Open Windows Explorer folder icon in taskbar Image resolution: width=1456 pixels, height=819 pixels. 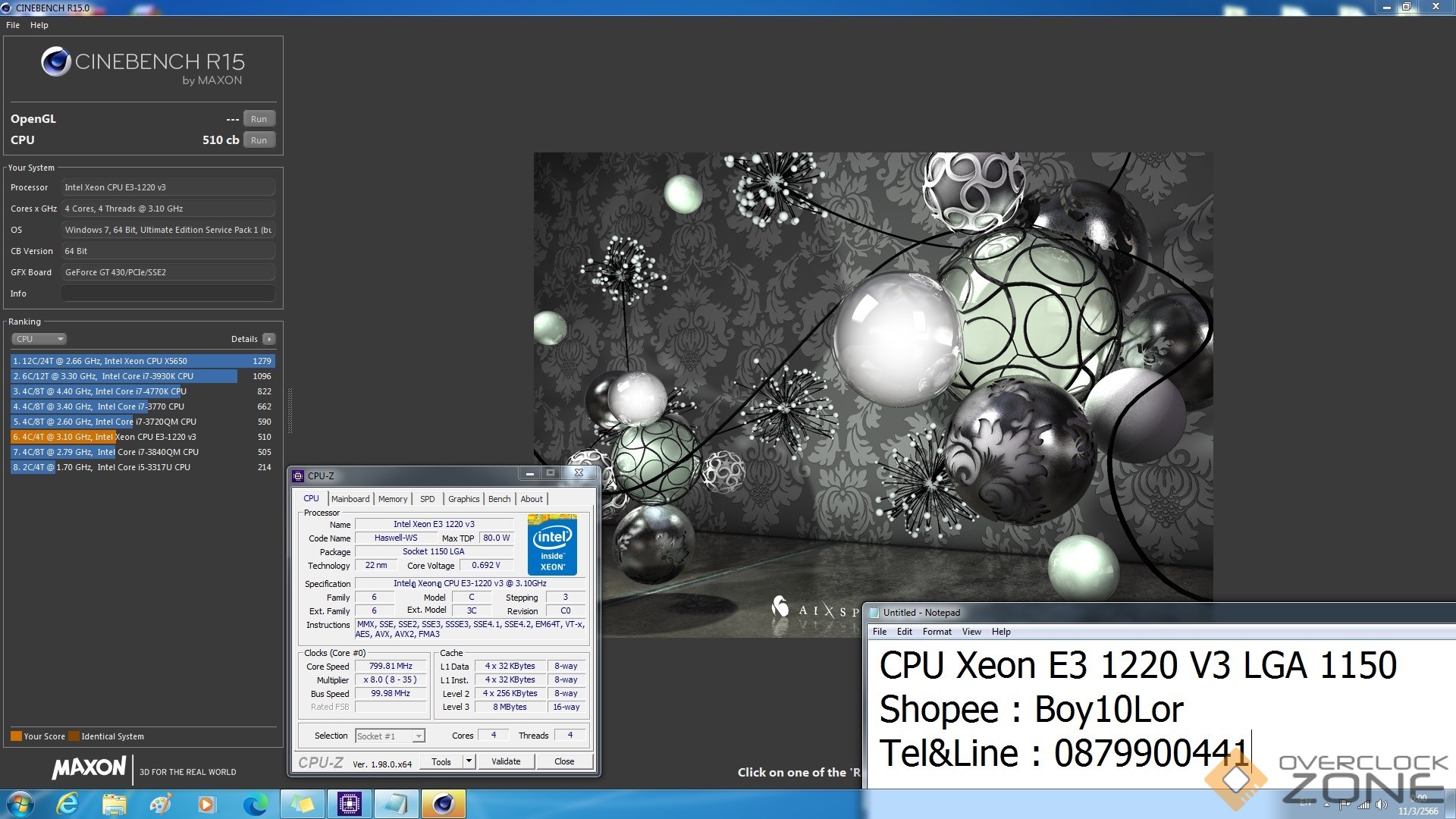(x=115, y=803)
